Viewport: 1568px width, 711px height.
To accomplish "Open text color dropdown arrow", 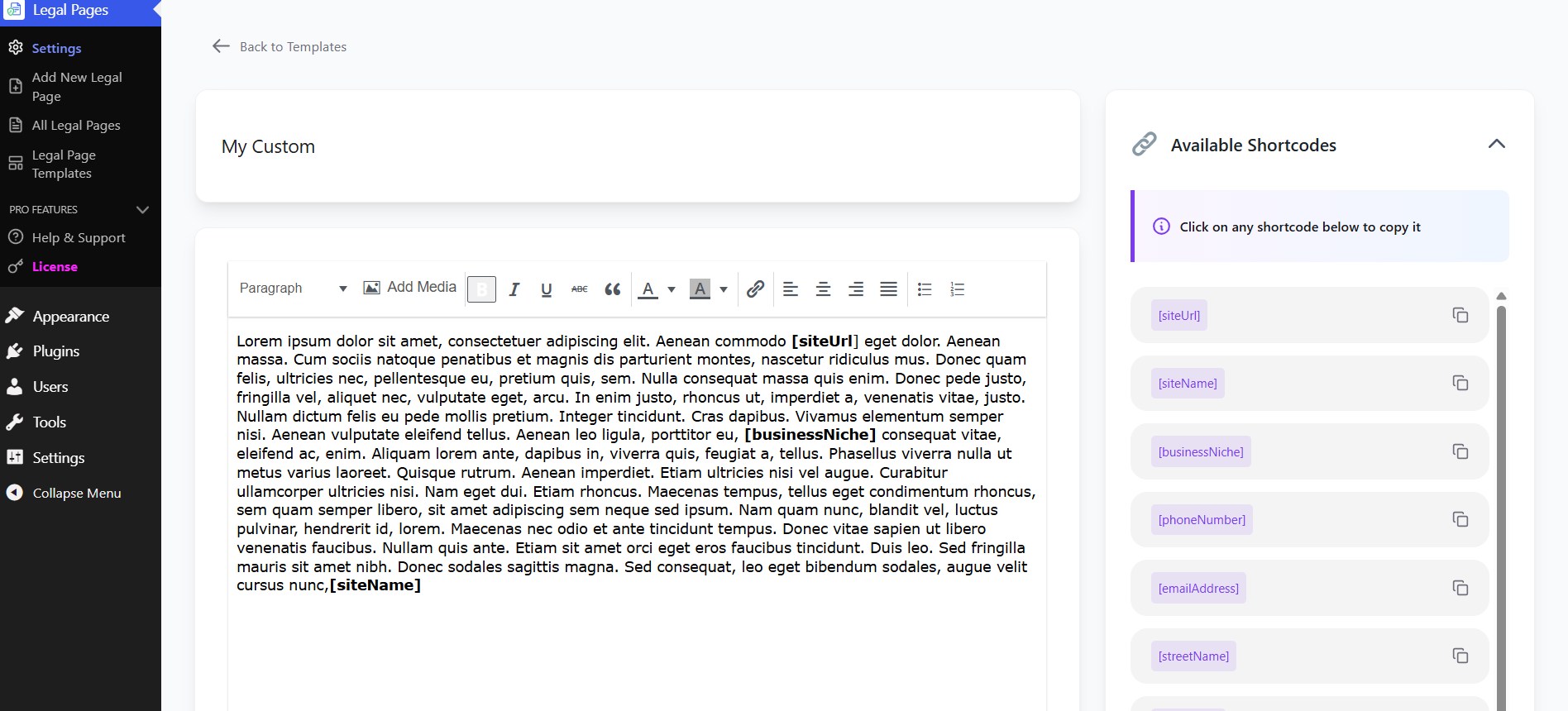I will tap(672, 289).
